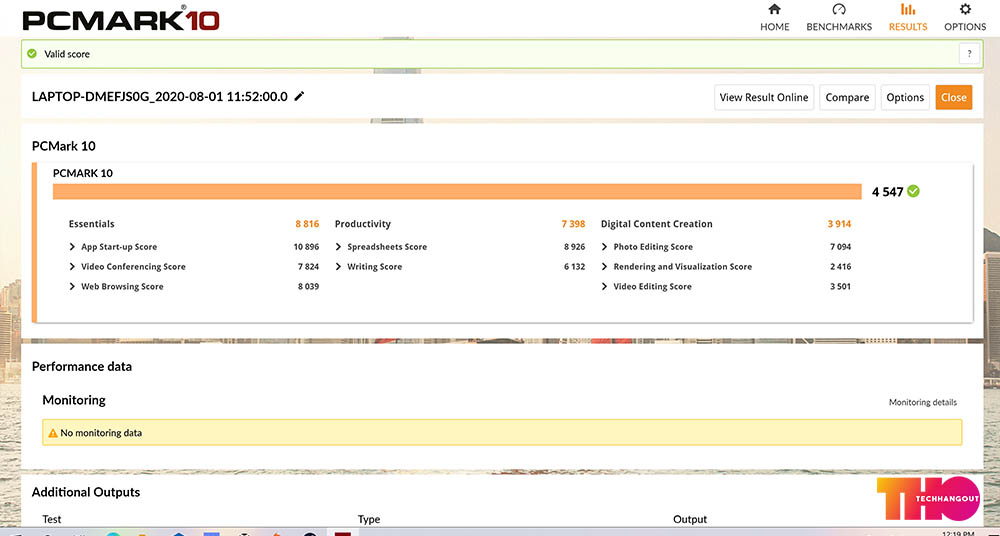Click the Compare button

pos(847,98)
